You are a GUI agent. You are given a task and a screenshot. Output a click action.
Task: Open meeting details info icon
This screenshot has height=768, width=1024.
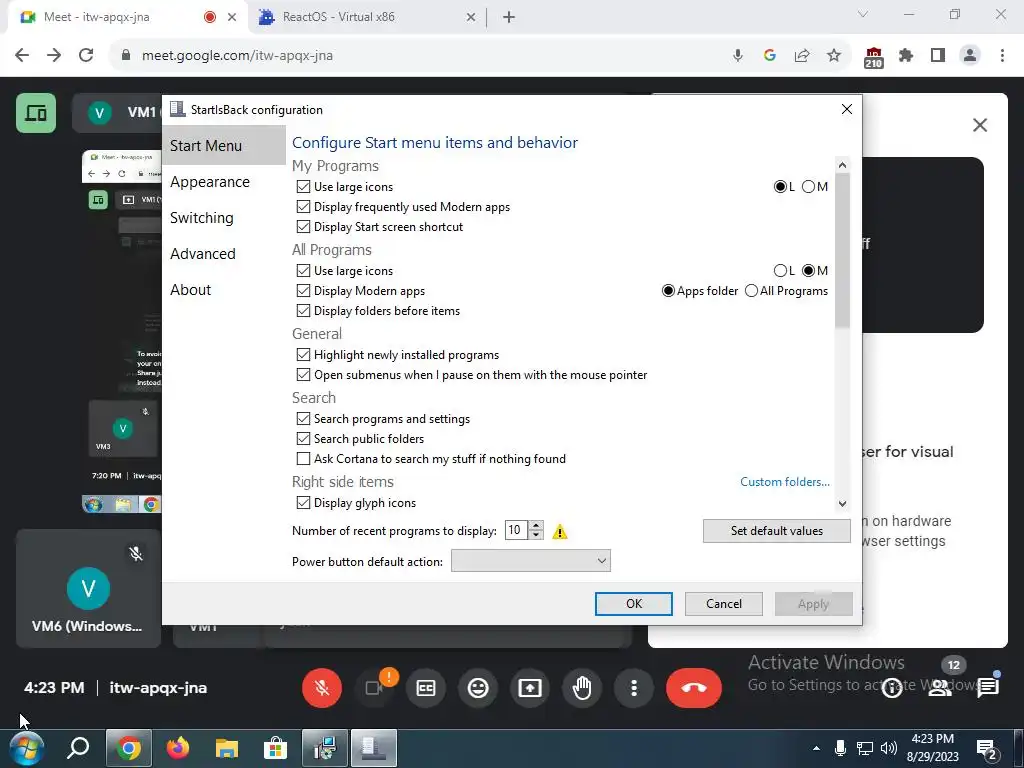[x=891, y=688]
